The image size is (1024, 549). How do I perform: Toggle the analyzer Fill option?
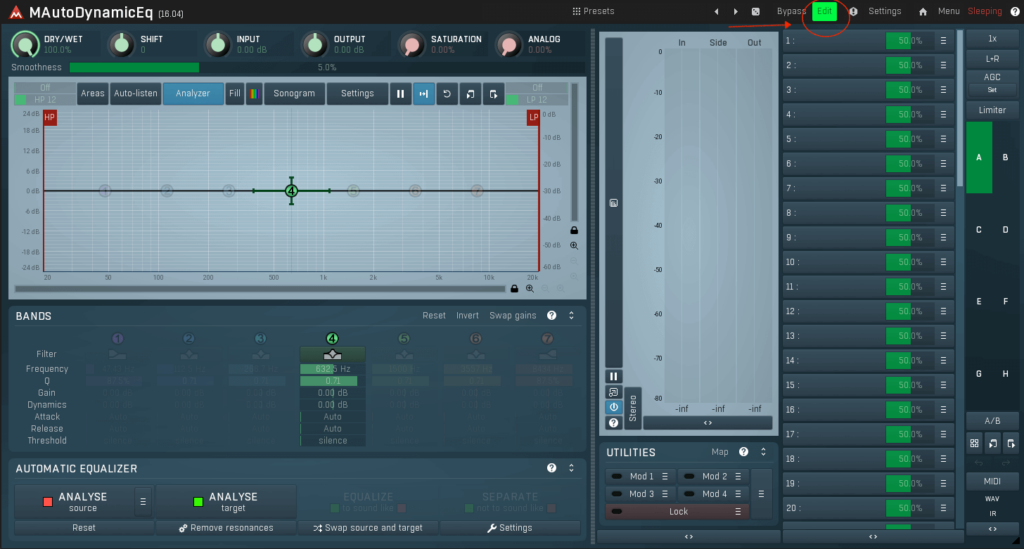pos(234,94)
